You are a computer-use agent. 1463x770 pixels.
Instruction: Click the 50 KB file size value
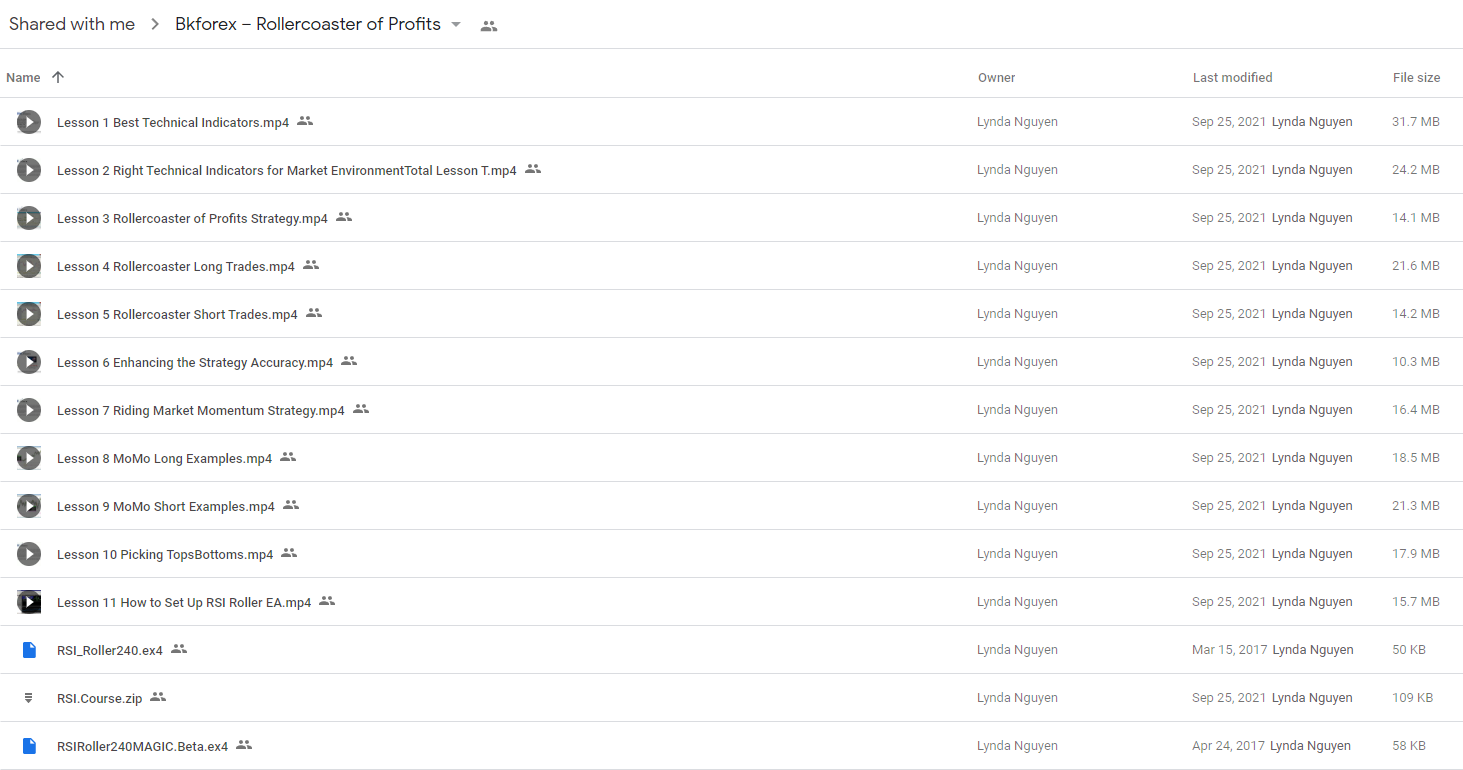pos(1409,650)
